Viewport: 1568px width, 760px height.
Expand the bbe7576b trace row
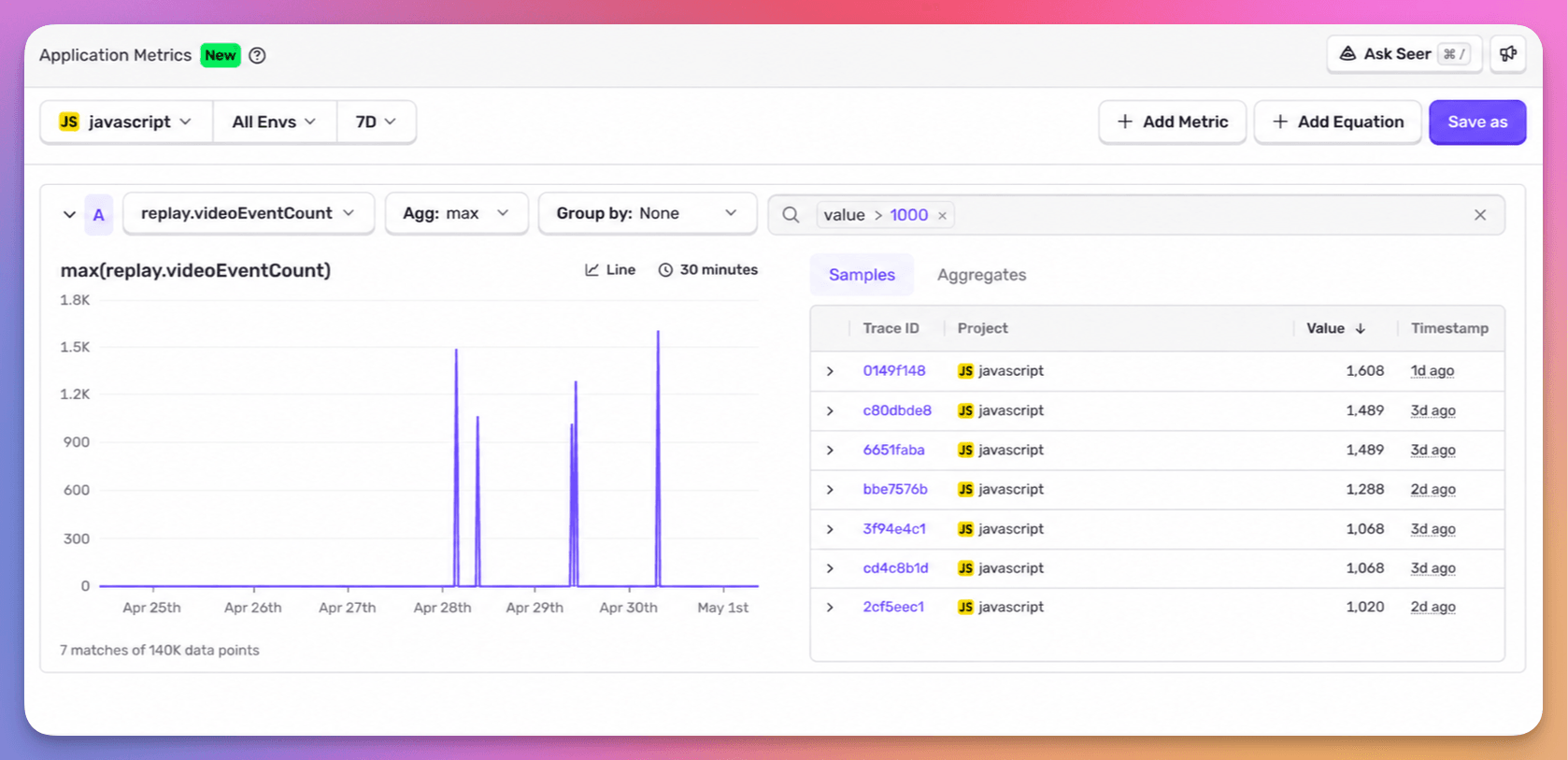(830, 489)
